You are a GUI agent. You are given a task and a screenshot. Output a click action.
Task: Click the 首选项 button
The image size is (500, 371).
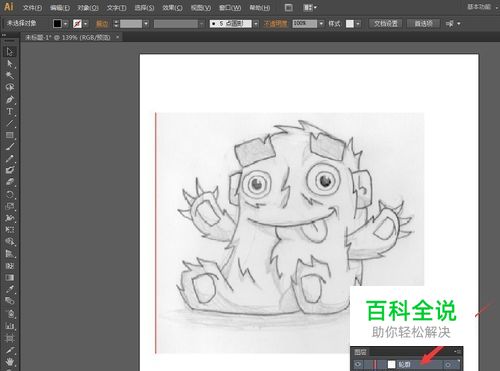click(x=423, y=24)
